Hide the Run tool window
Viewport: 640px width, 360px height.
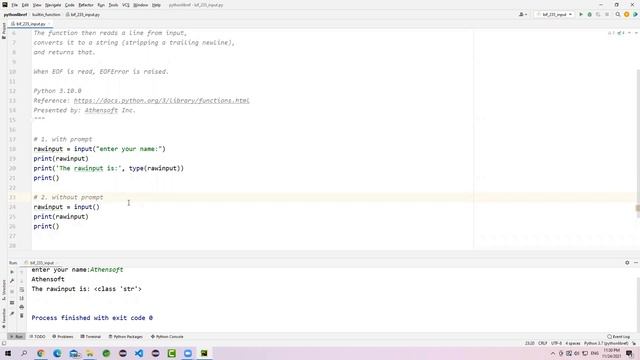click(636, 263)
